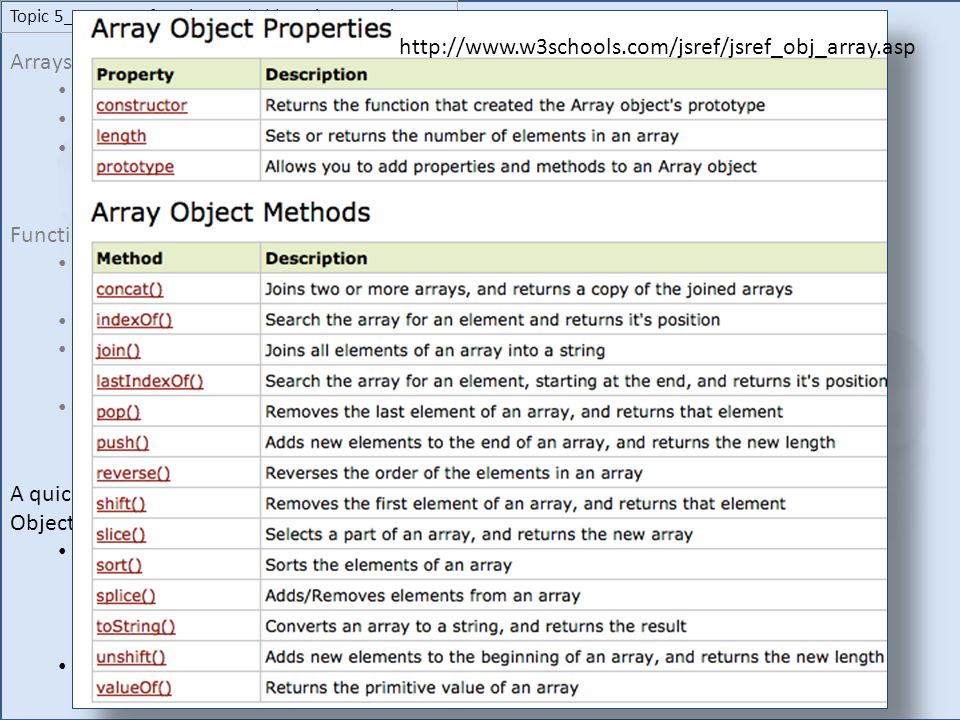
Task: Click 'Allows you to add properties and methods' description
Action: pyautogui.click(x=511, y=167)
